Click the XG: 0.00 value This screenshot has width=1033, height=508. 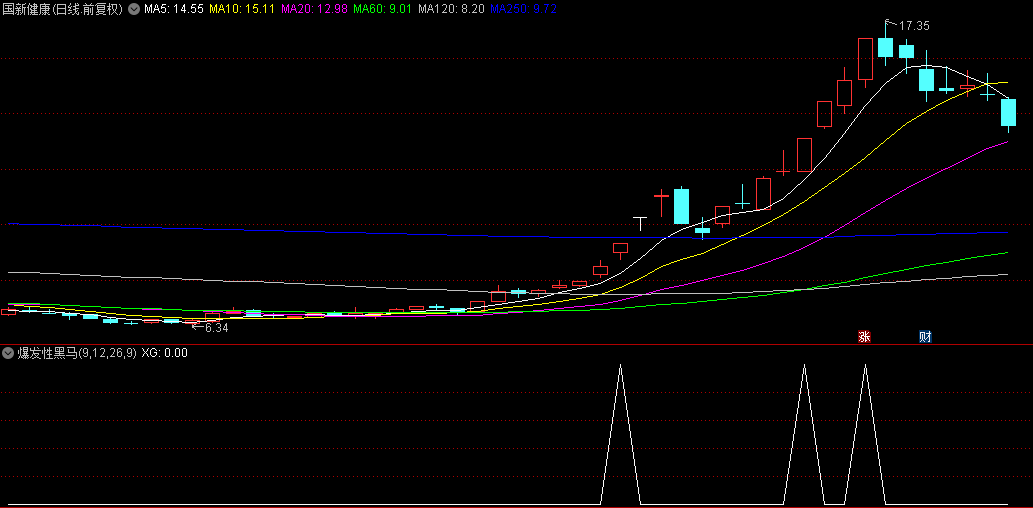(x=165, y=353)
